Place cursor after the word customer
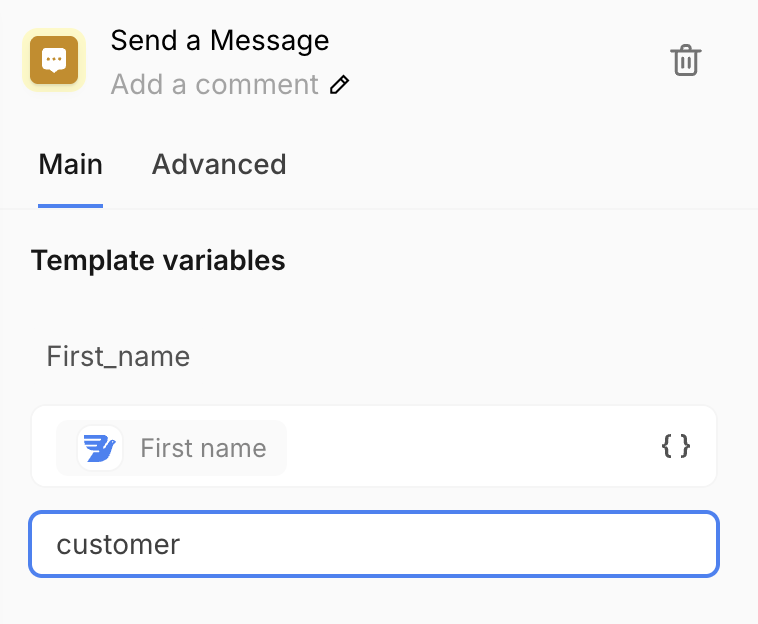Viewport: 758px width, 624px height. pyautogui.click(x=182, y=545)
